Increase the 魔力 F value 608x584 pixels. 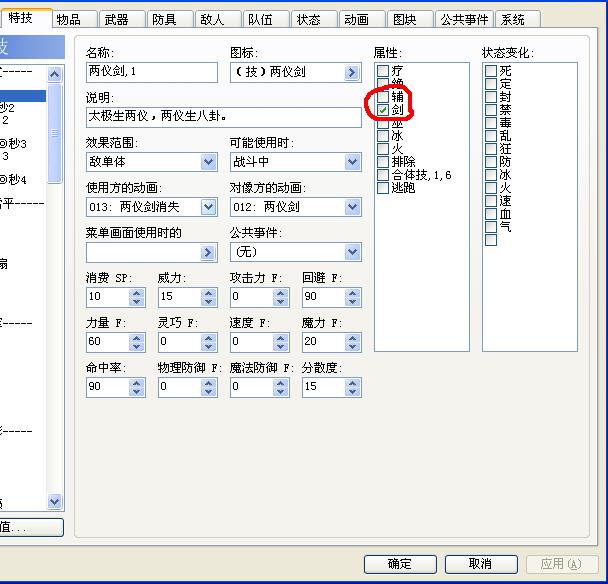(352, 338)
